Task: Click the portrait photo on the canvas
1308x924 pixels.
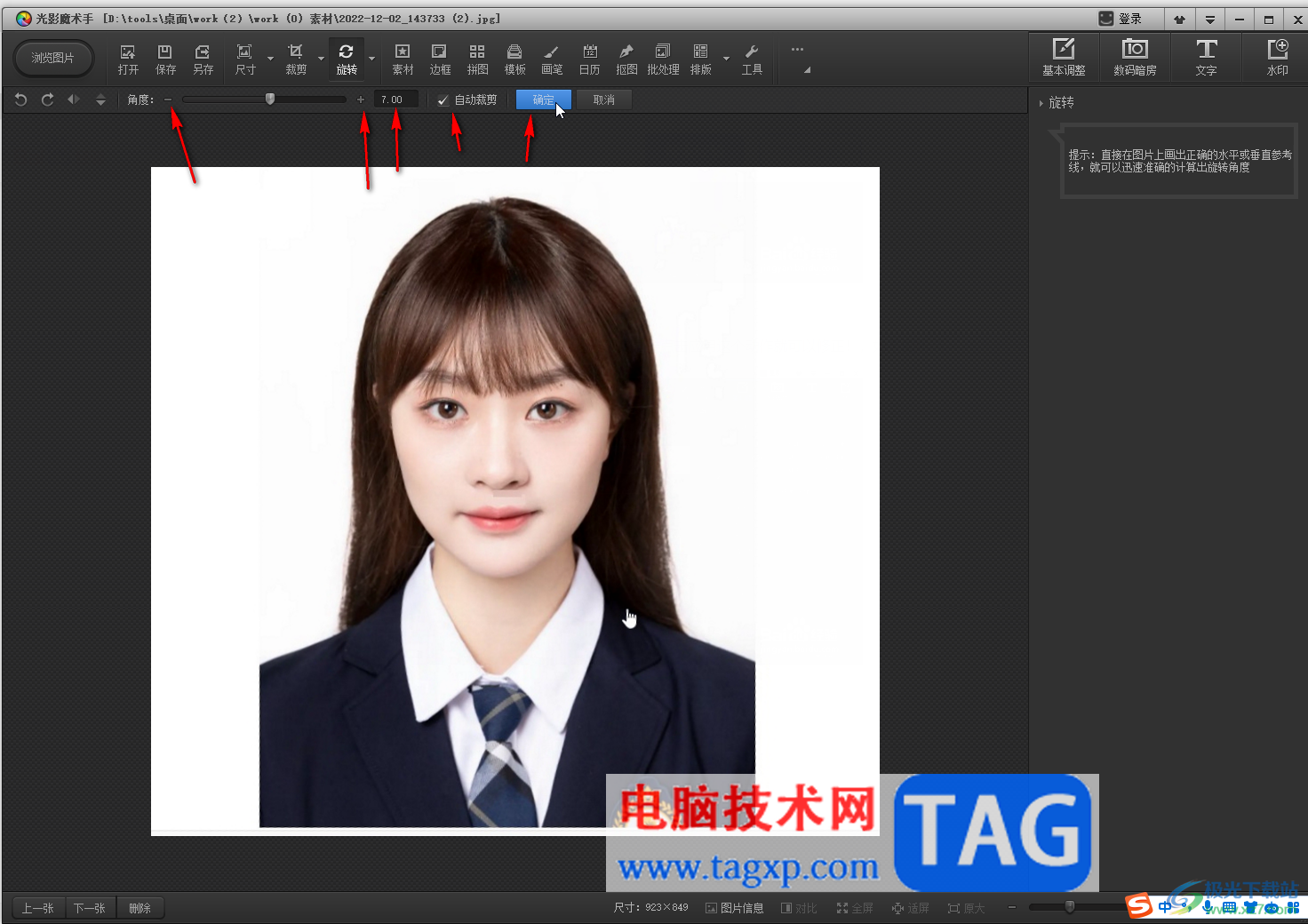Action: (x=515, y=501)
